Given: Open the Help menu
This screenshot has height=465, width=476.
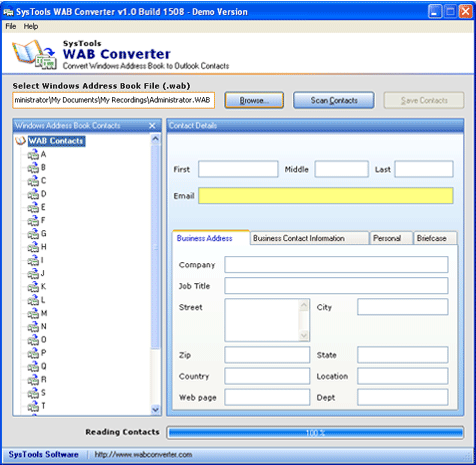Looking at the screenshot, I should tap(31, 26).
